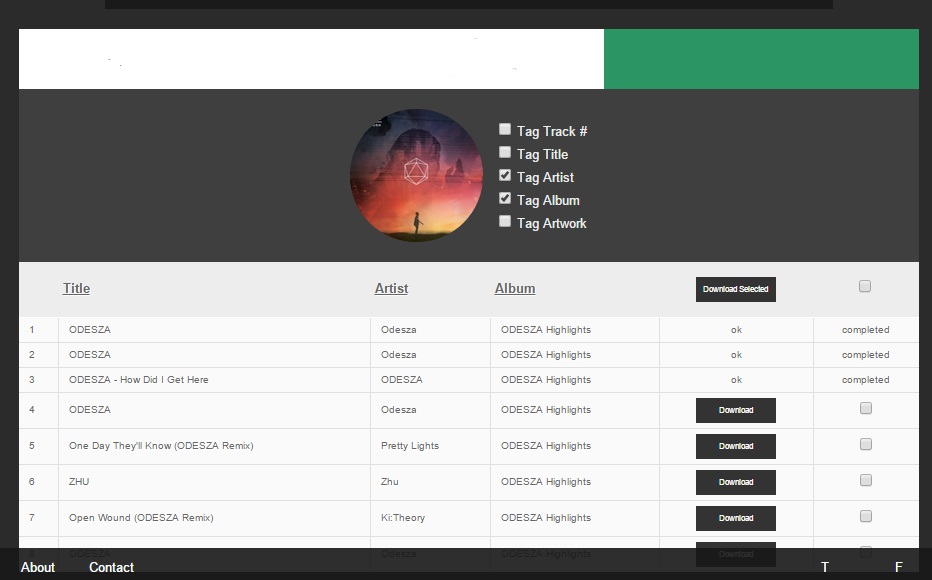Select title 'ODESZA - How Did I Get Here'
Viewport: 932px width, 580px height.
pos(138,380)
